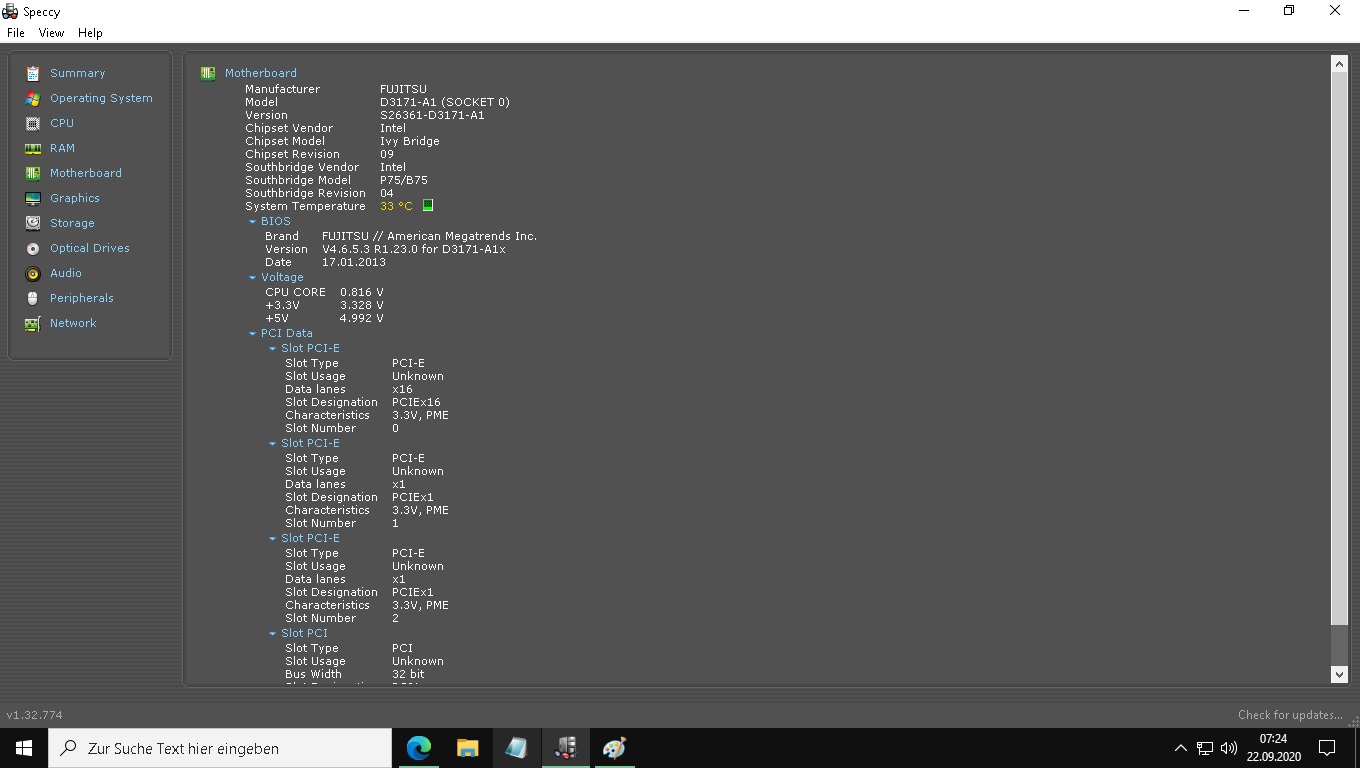Go to the CPU section icon
This screenshot has width=1360, height=768.
(33, 123)
